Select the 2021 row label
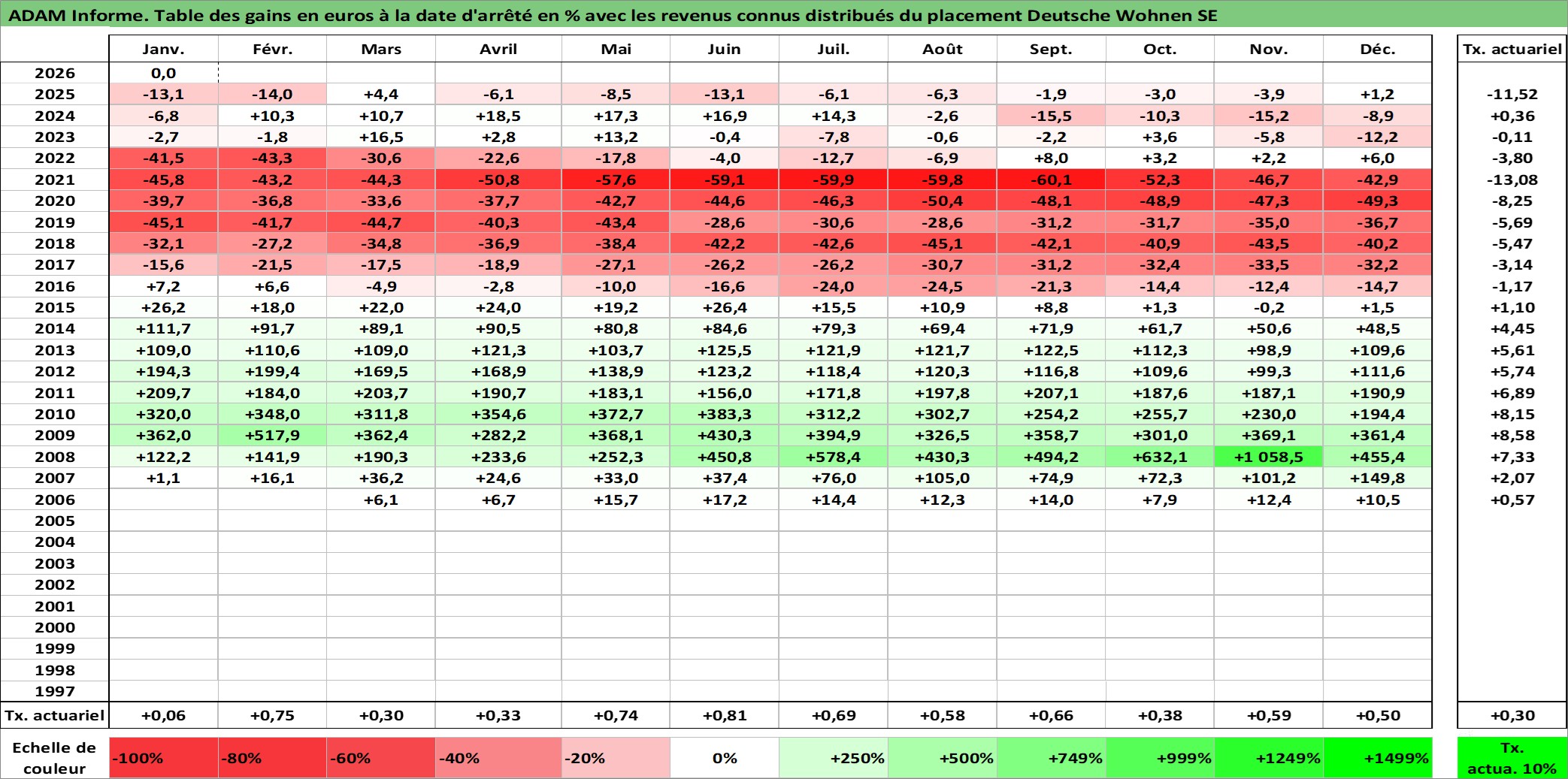Viewport: 1568px width, 779px height. (x=55, y=180)
